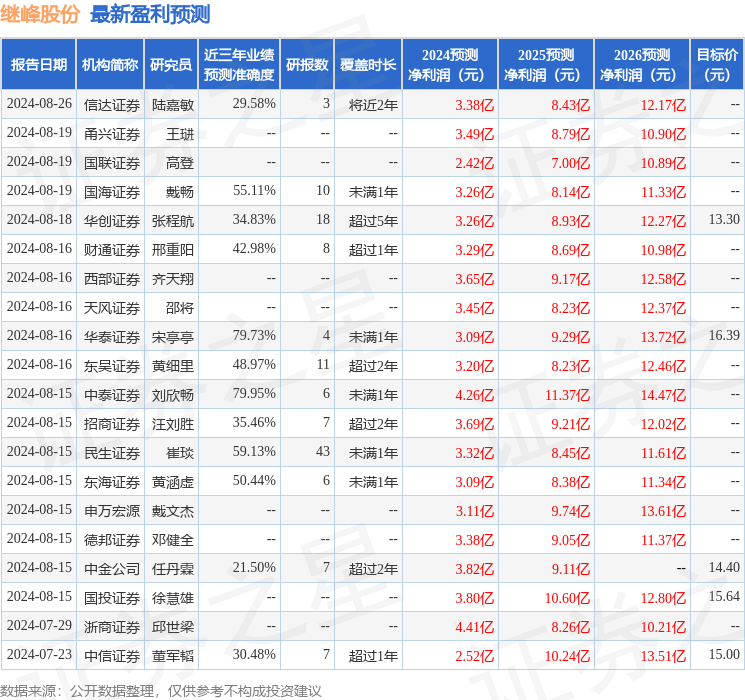Select the 东海证券 institution cell
Viewport: 745px width, 700px height.
coord(112,482)
